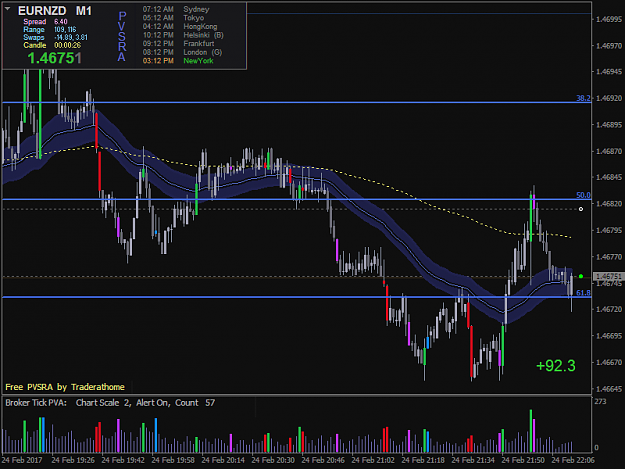
Task: Click the Spread value 6.40
Action: 61,22
